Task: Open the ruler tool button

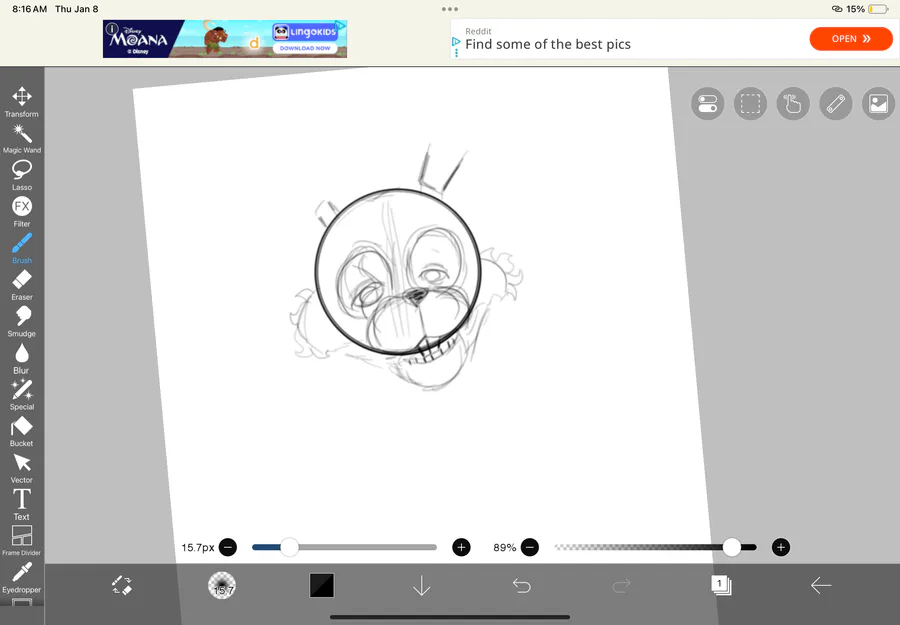Action: coord(836,104)
